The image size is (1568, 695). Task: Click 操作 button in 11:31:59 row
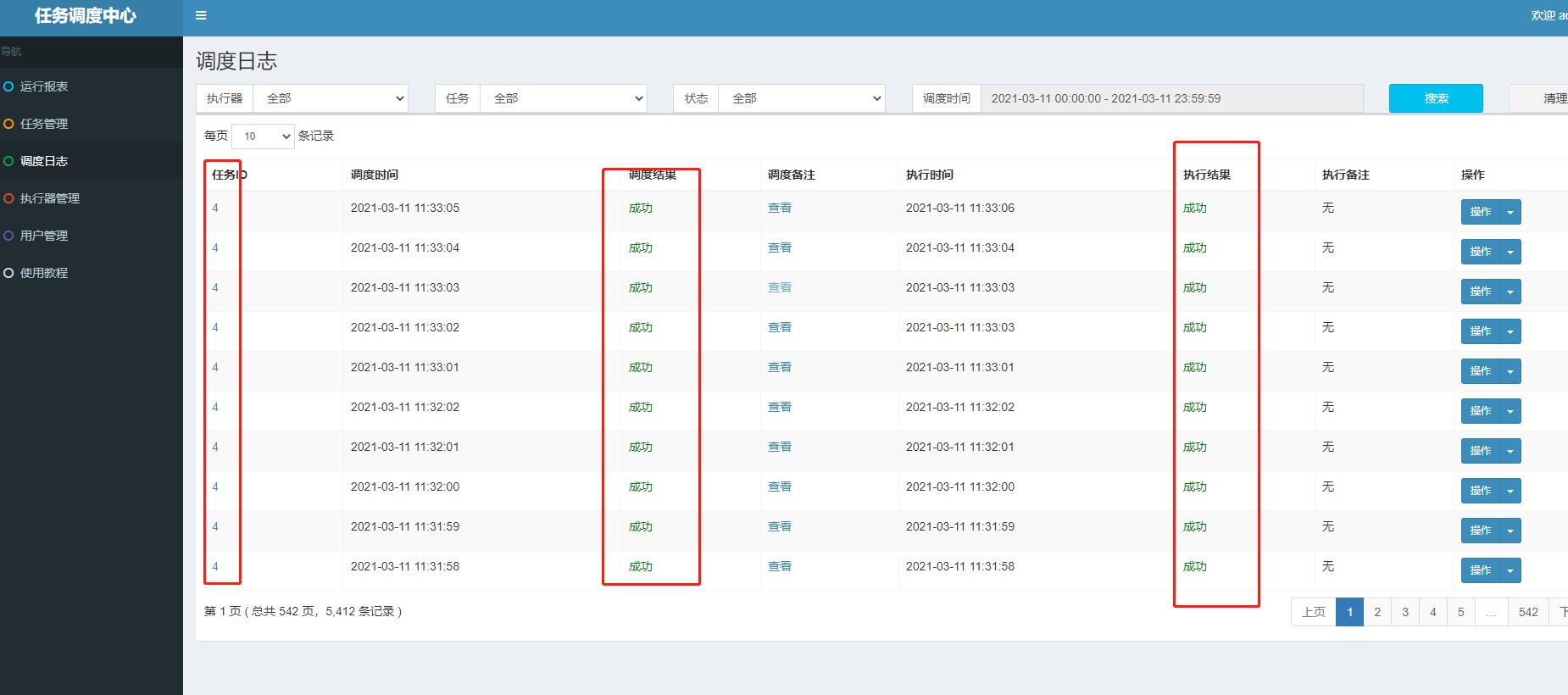[x=1480, y=531]
